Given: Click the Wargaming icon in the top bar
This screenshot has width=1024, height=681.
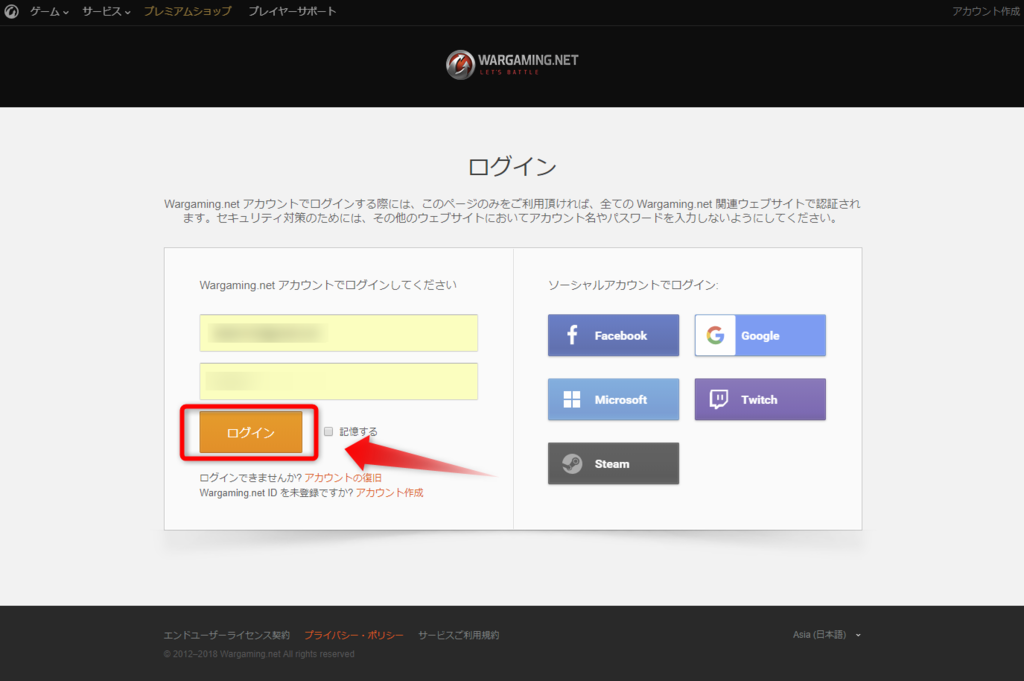Looking at the screenshot, I should click(x=11, y=11).
